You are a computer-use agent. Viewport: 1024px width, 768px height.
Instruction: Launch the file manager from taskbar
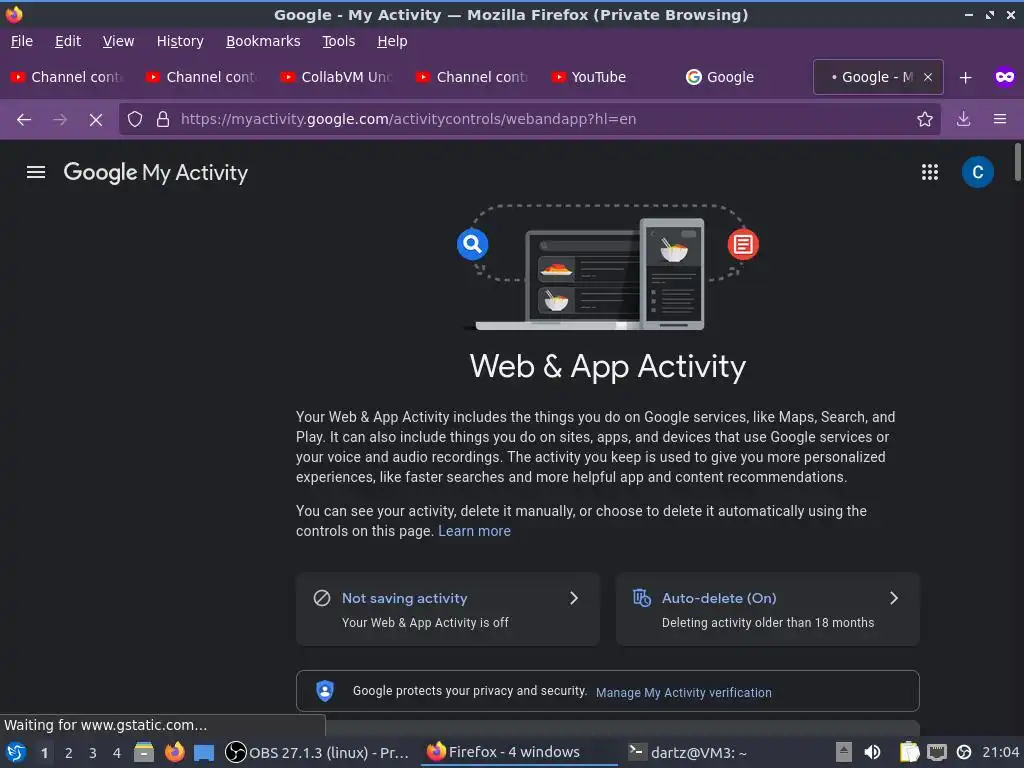144,752
